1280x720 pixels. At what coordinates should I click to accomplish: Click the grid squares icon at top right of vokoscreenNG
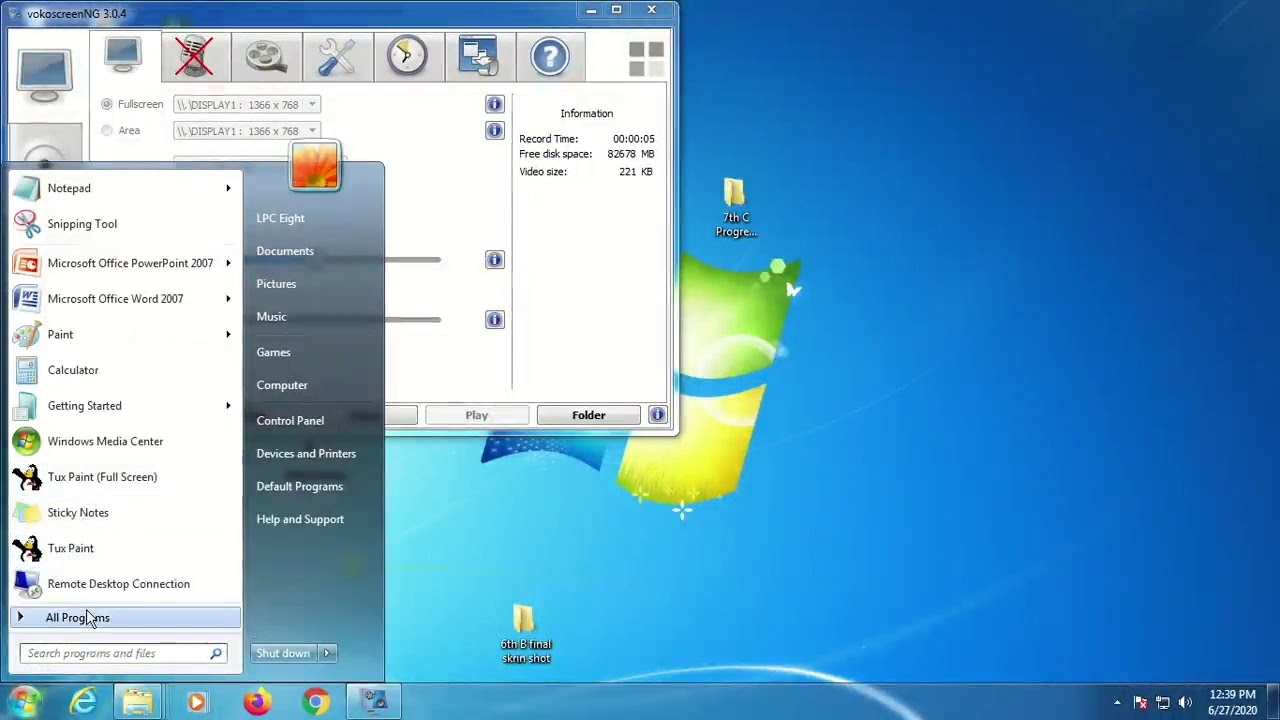(646, 59)
